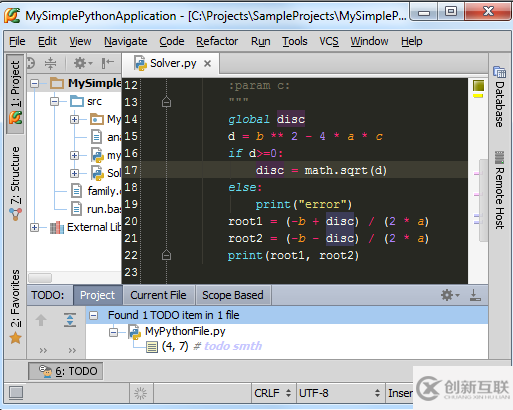Hide the Project panel with the arrow icon
Viewport: 513px width, 410px height.
[108, 63]
